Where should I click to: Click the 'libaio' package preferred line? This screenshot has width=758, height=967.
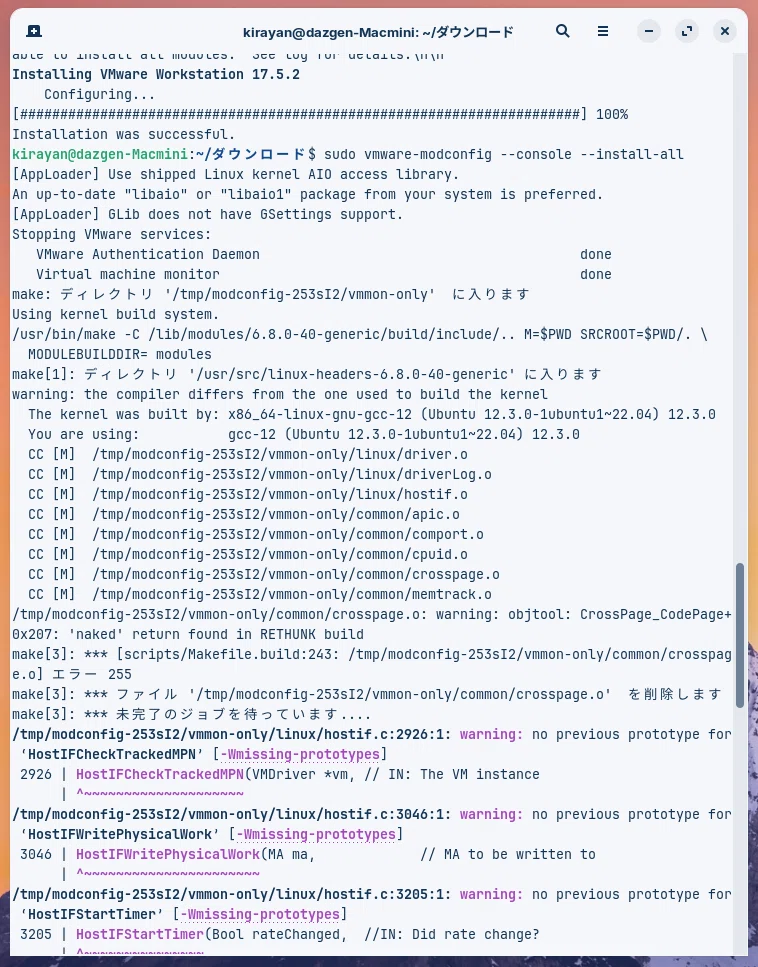[x=308, y=194]
